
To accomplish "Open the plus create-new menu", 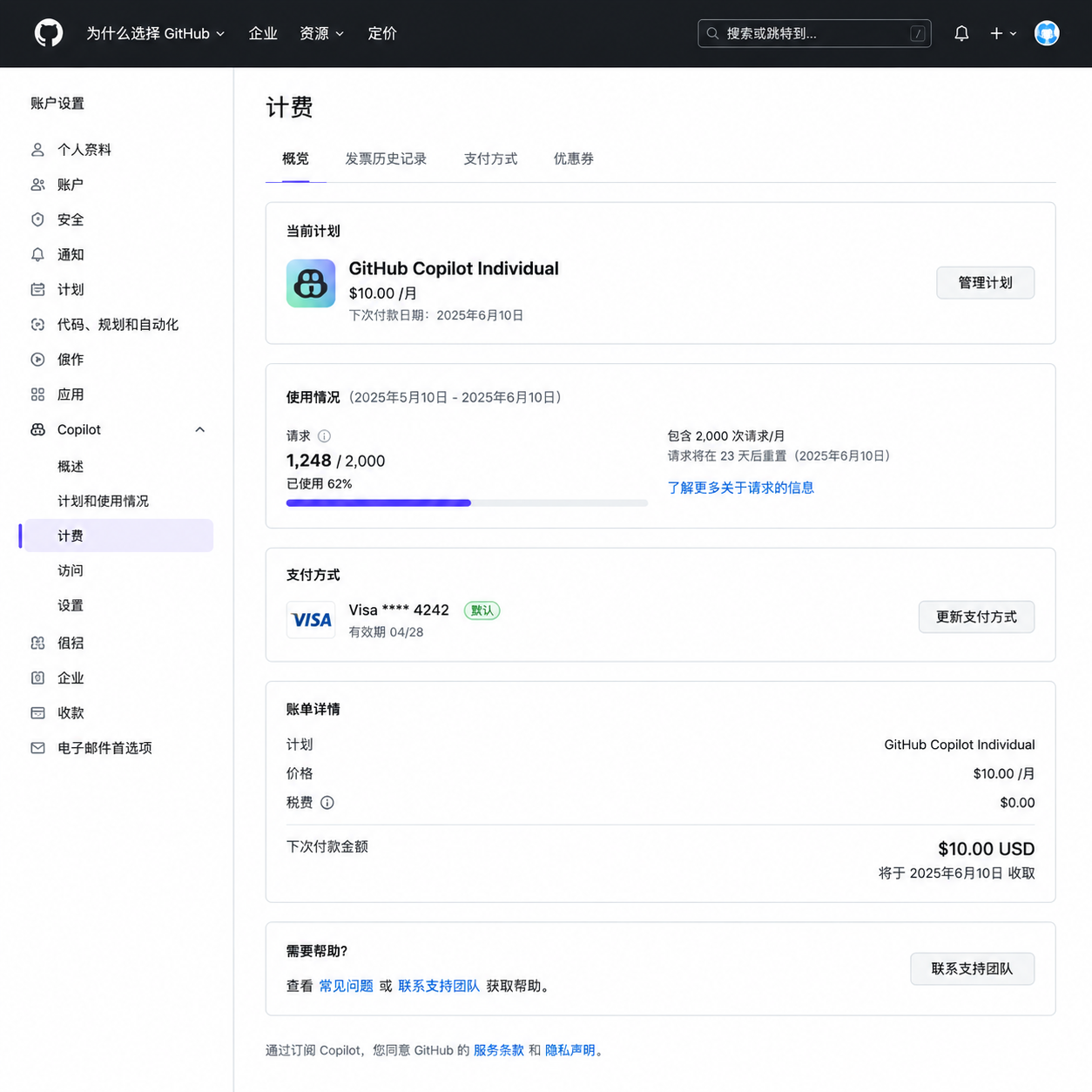I will [1003, 33].
